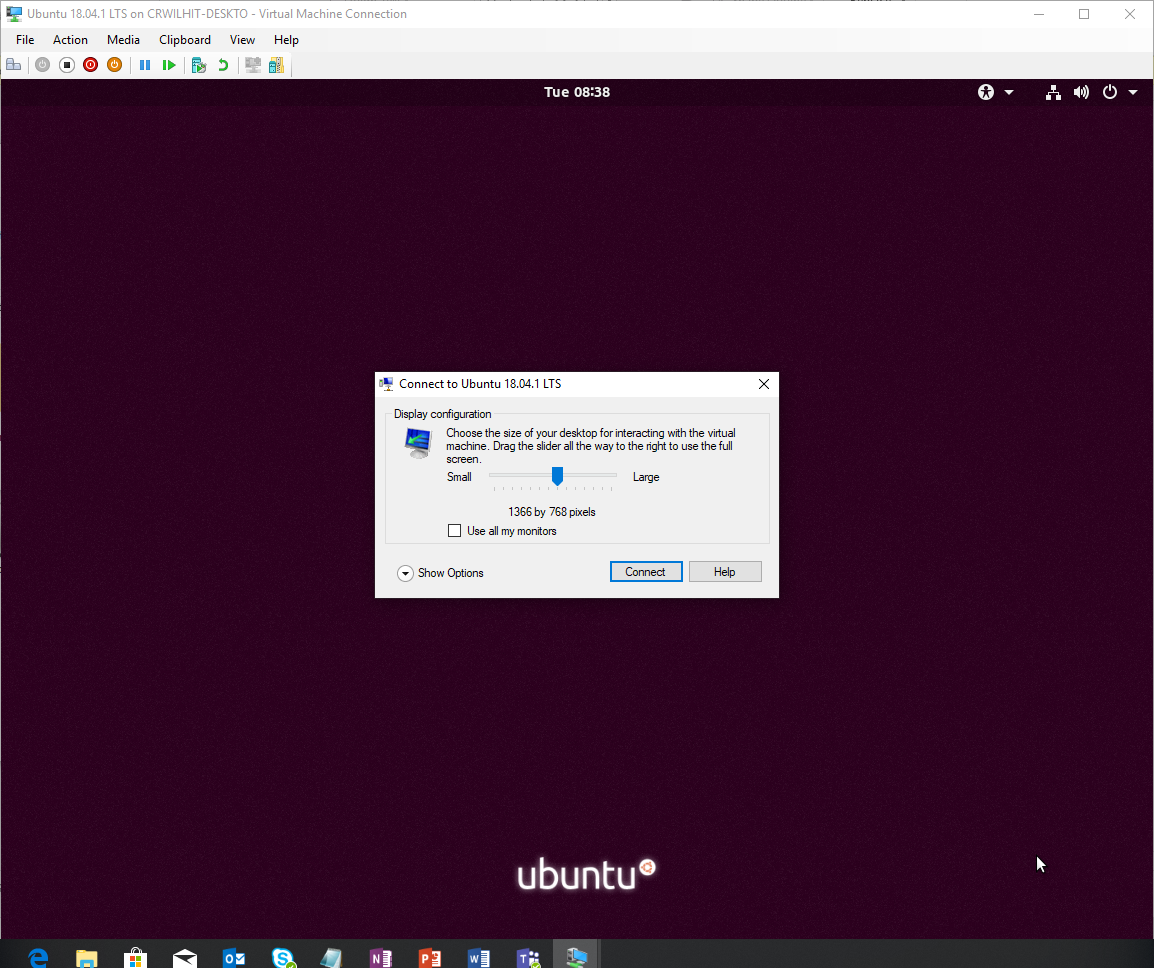Open Microsoft Edge from taskbar
The width and height of the screenshot is (1154, 968).
pos(38,956)
